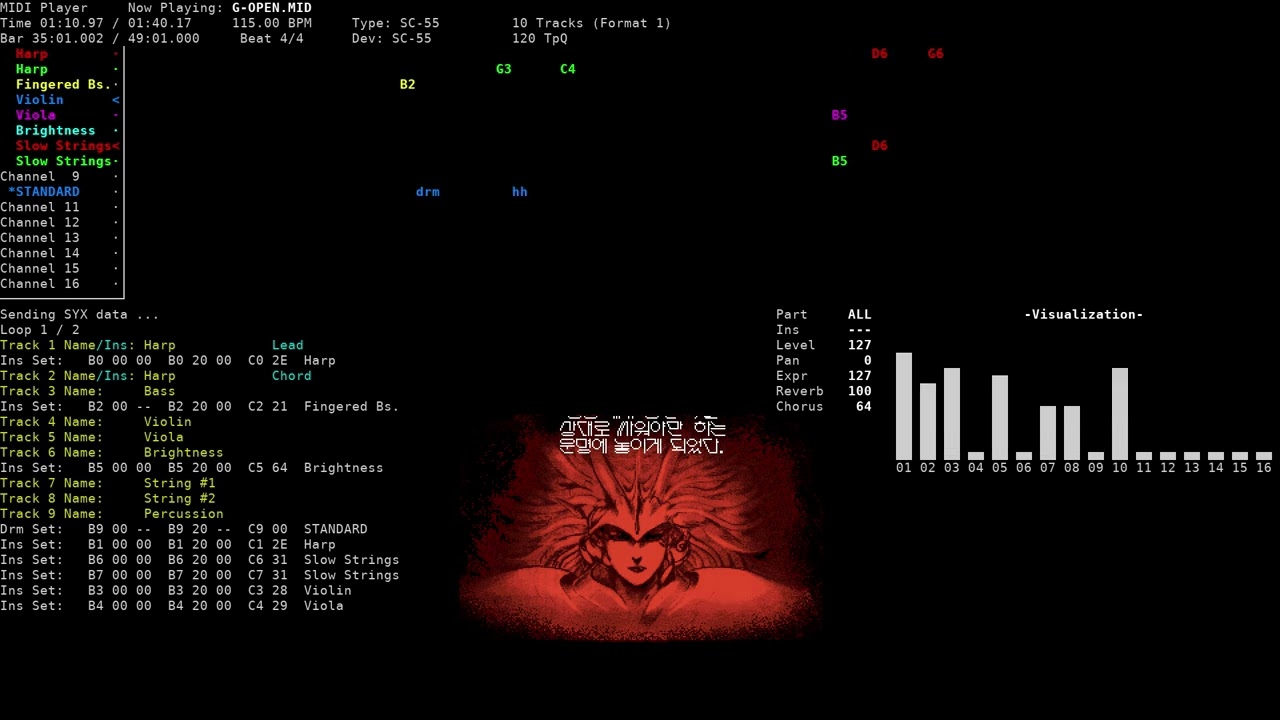
Task: Click the hh hi-hat note marker
Action: coord(520,192)
